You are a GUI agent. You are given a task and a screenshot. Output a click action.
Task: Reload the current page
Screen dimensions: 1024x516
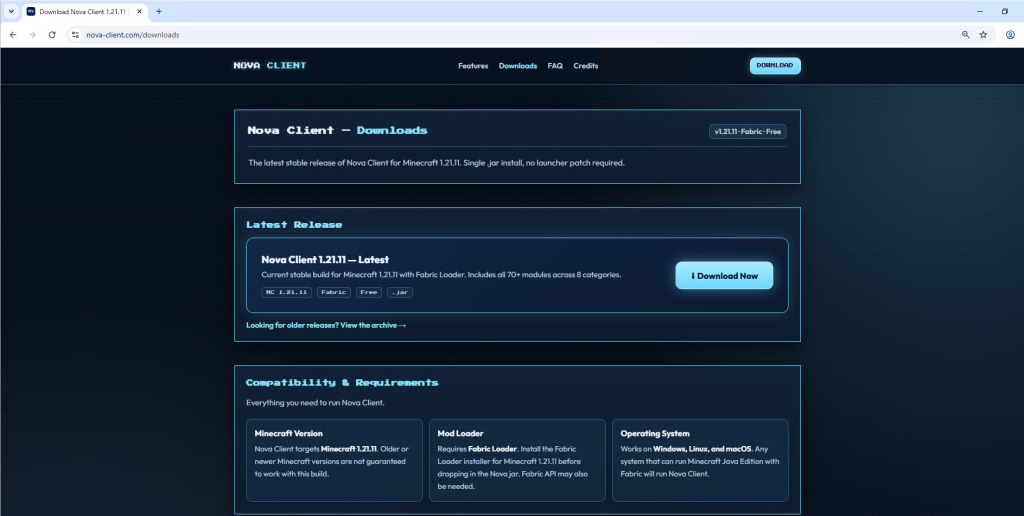[x=52, y=35]
